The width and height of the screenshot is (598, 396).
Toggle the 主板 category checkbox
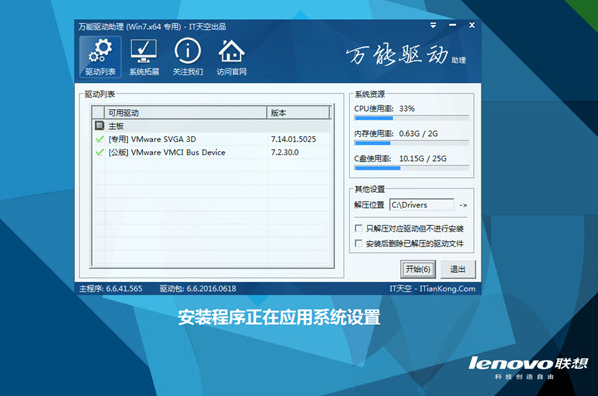pyautogui.click(x=100, y=126)
